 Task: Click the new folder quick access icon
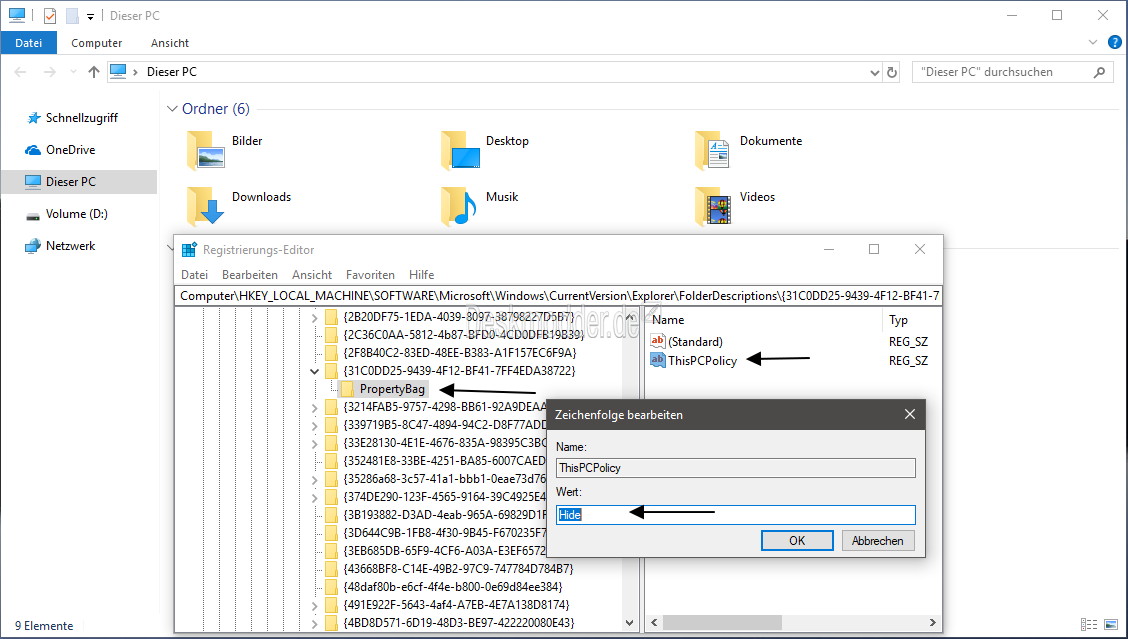tap(72, 15)
